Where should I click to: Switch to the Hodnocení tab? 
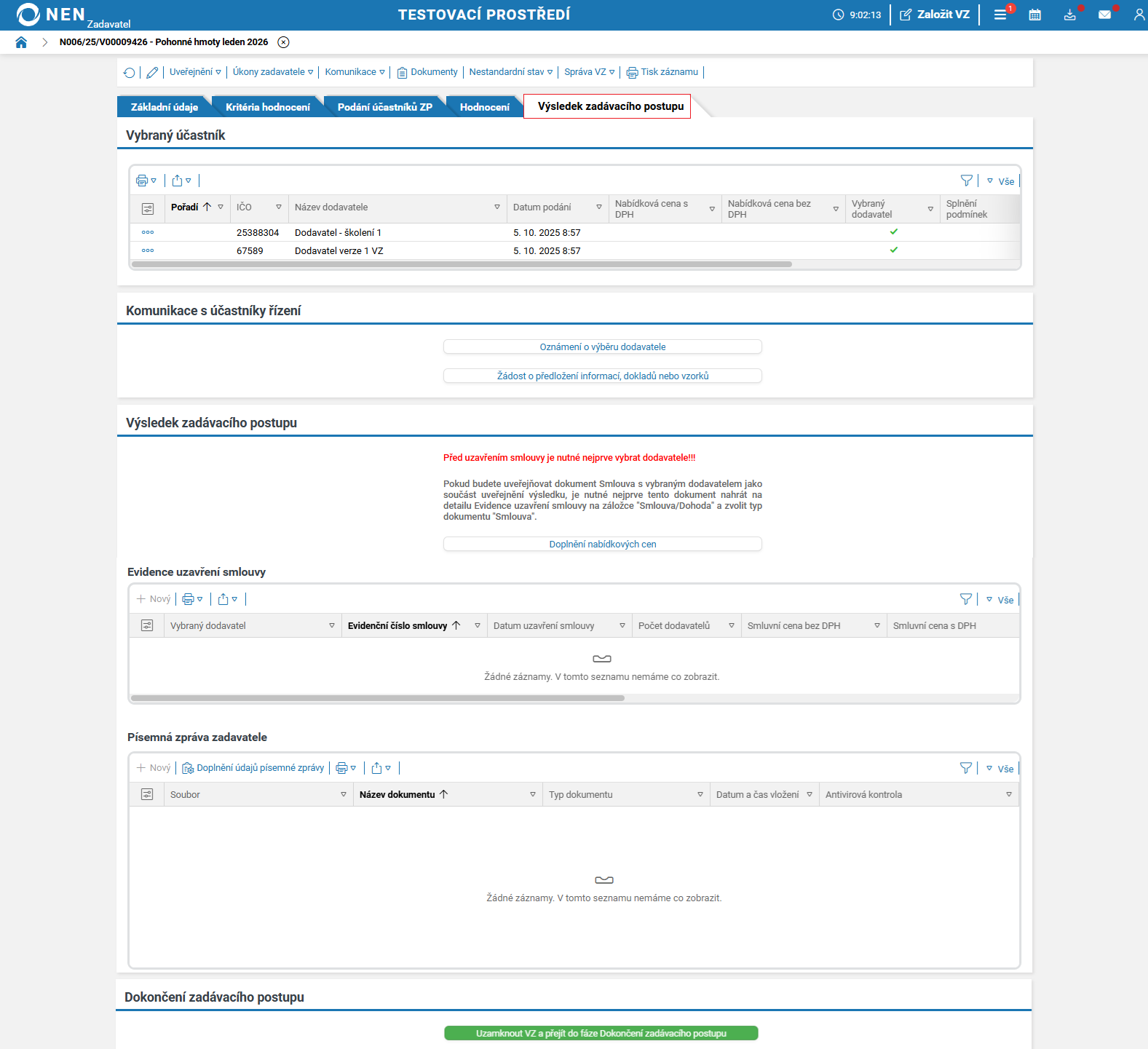(x=485, y=107)
